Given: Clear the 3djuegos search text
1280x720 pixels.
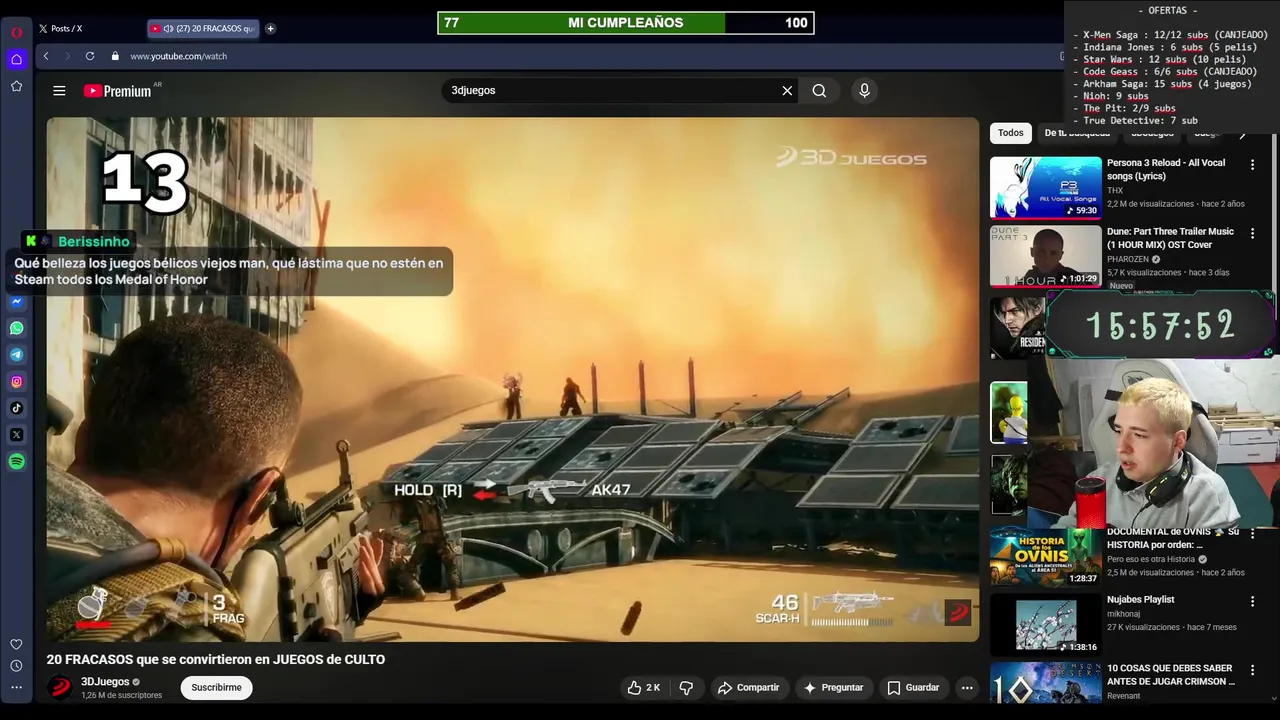Looking at the screenshot, I should 787,90.
